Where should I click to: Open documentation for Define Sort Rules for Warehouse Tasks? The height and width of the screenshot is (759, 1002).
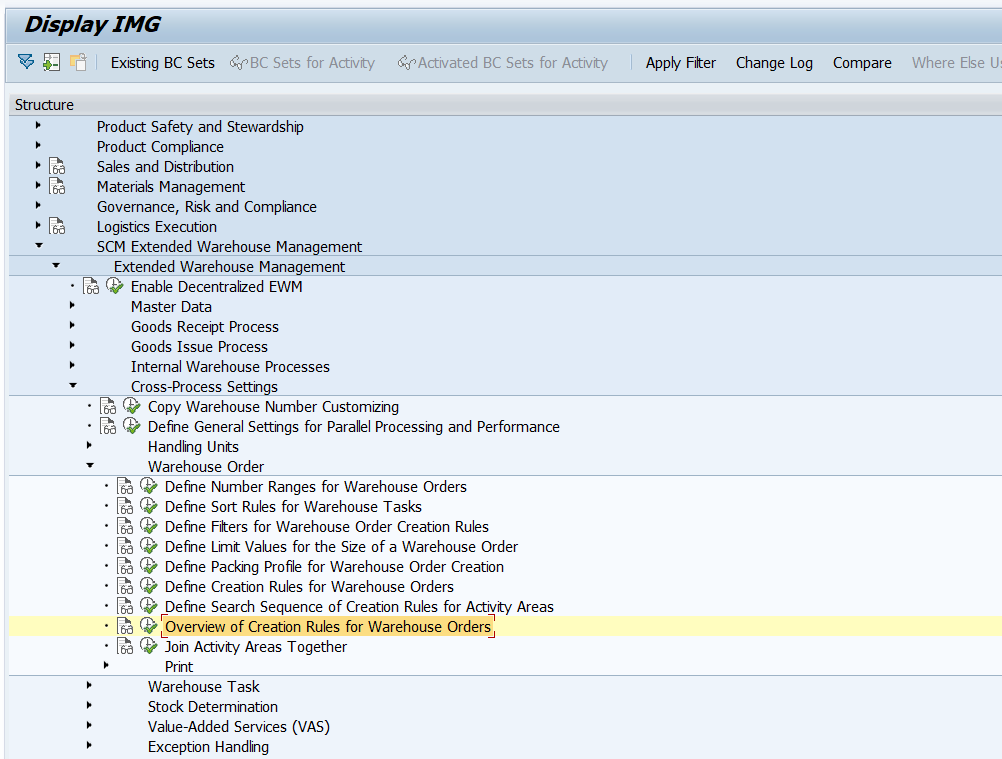pos(125,507)
